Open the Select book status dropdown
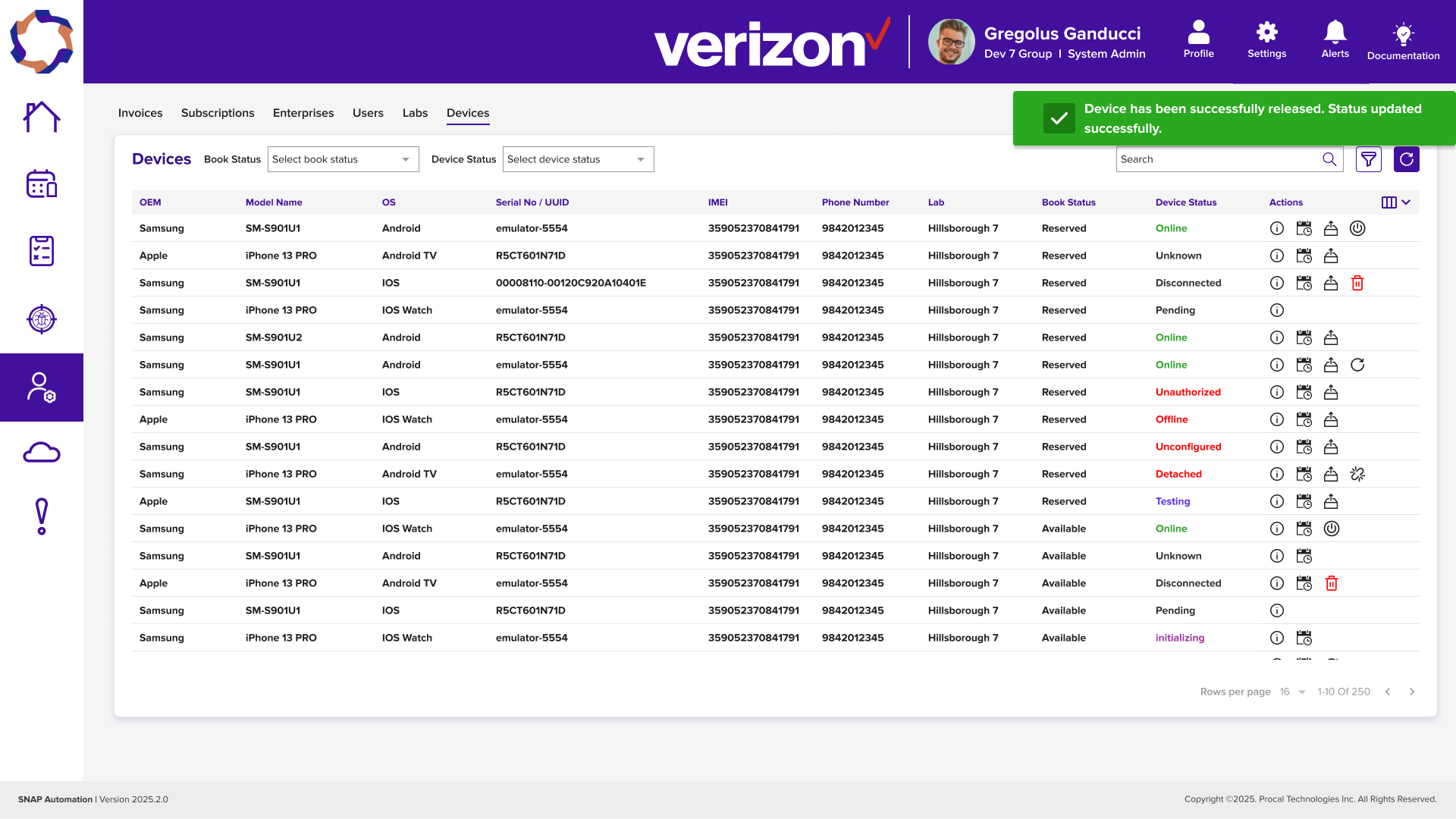Viewport: 1456px width, 819px height. [343, 159]
